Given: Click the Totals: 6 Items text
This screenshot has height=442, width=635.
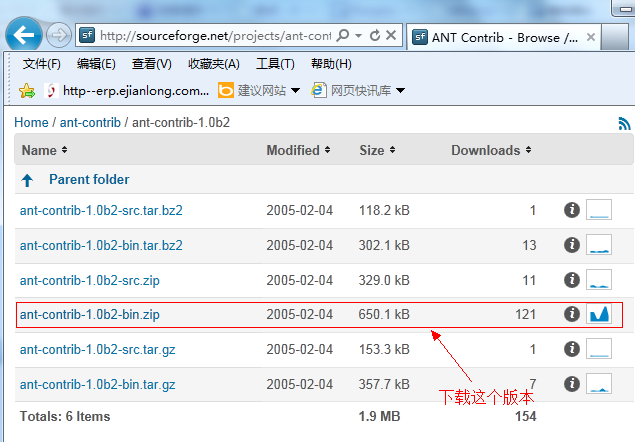Looking at the screenshot, I should (65, 416).
